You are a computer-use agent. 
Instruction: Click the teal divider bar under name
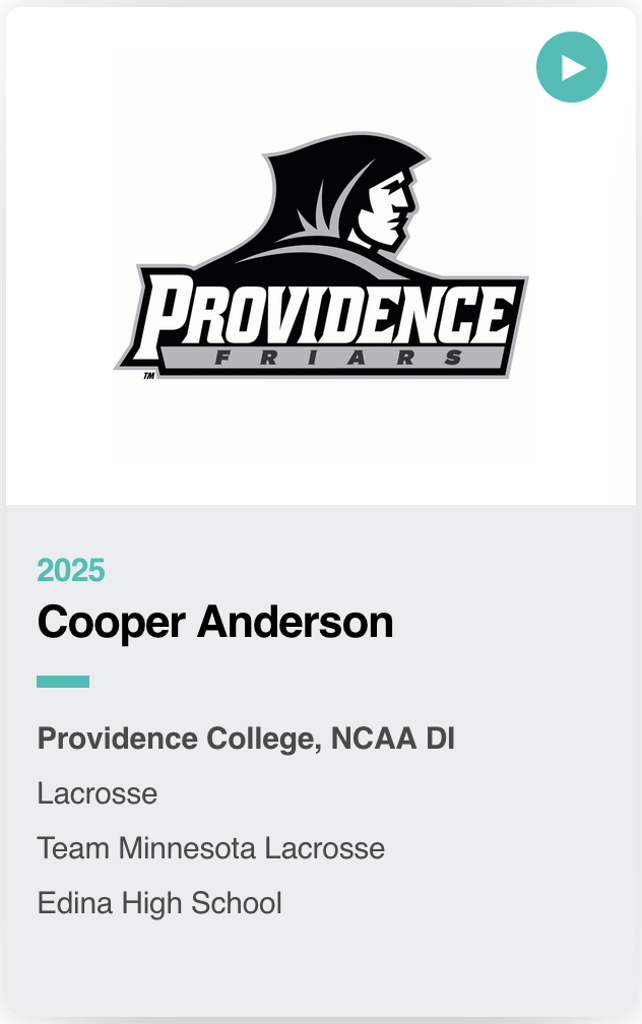[63, 682]
